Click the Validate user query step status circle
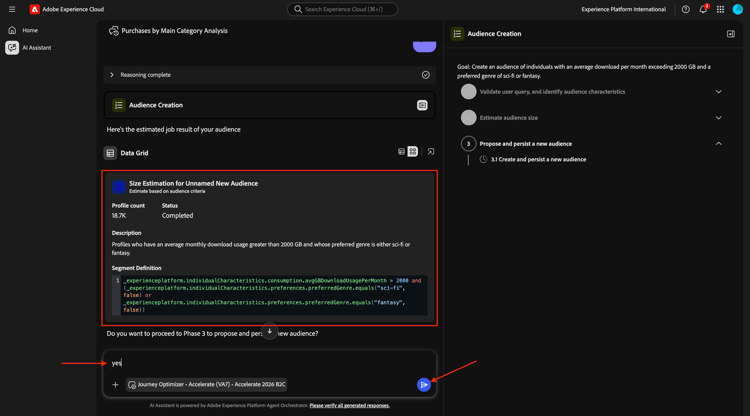Screen dimensions: 750x416 (x=468, y=92)
